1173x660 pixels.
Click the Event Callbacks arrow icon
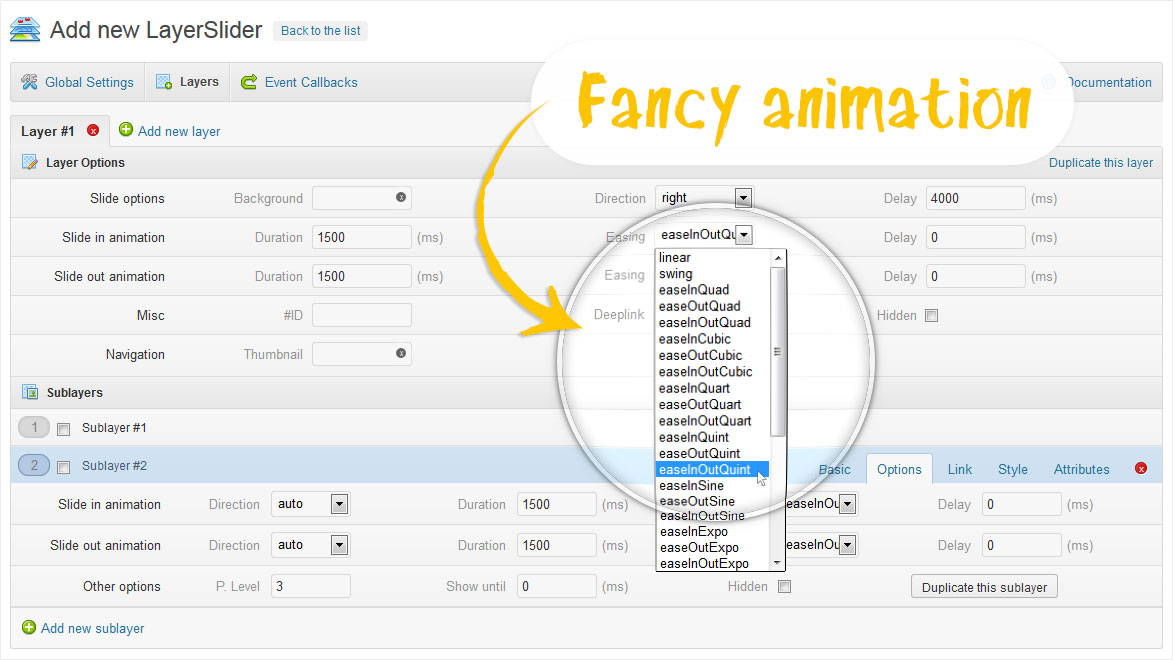coord(249,82)
